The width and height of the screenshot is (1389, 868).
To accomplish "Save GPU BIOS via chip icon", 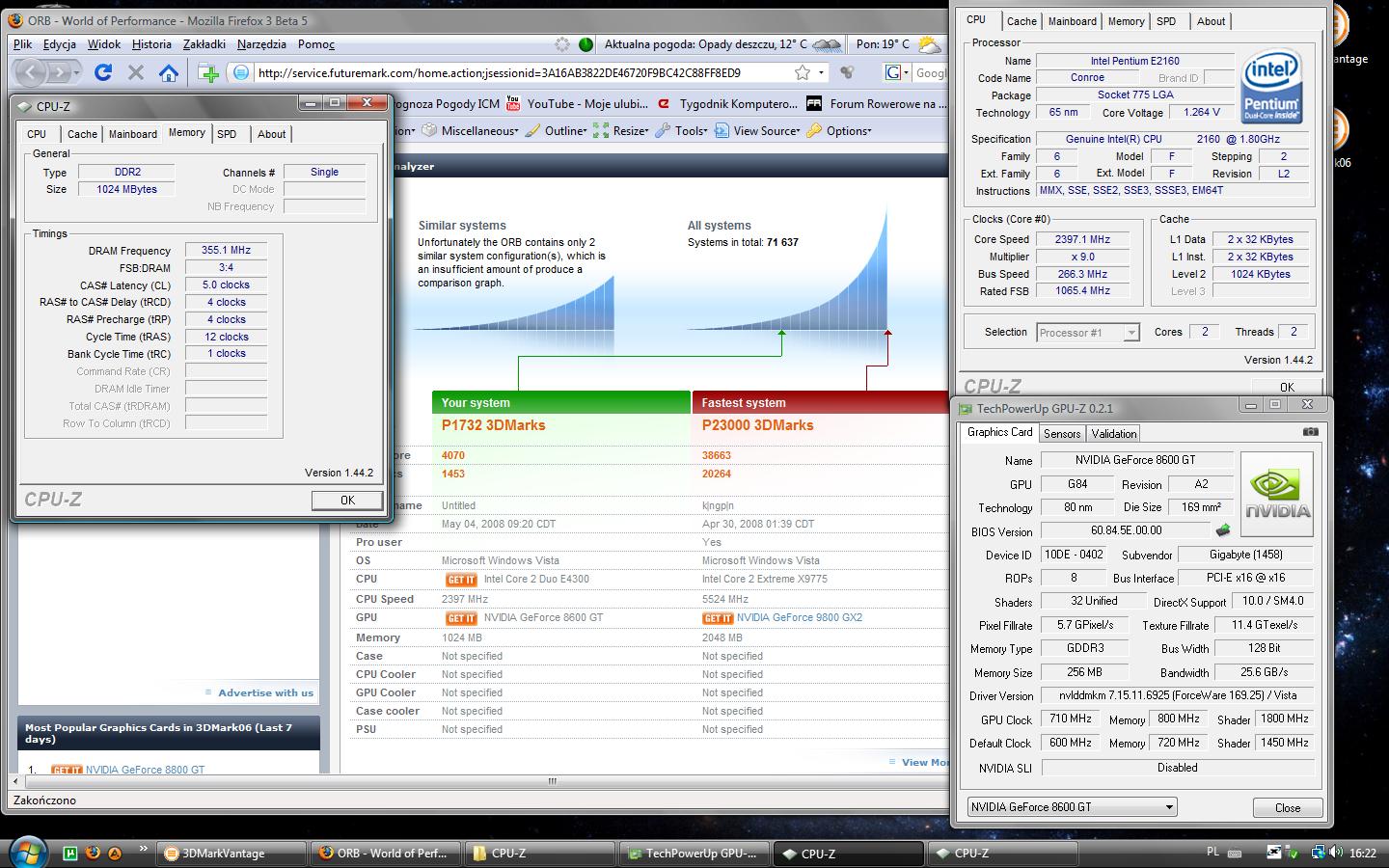I will click(1223, 530).
